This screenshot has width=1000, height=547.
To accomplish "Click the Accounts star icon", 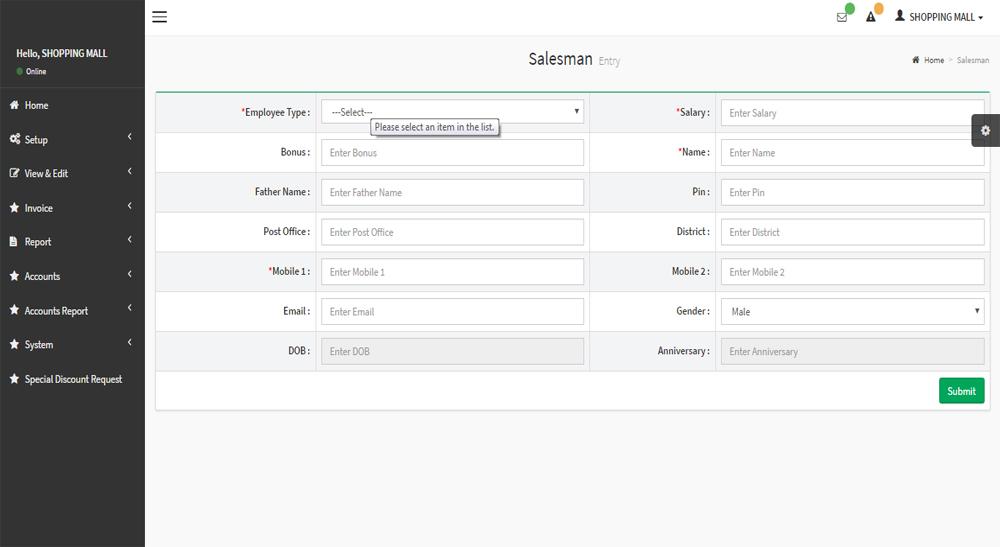I will pyautogui.click(x=14, y=276).
